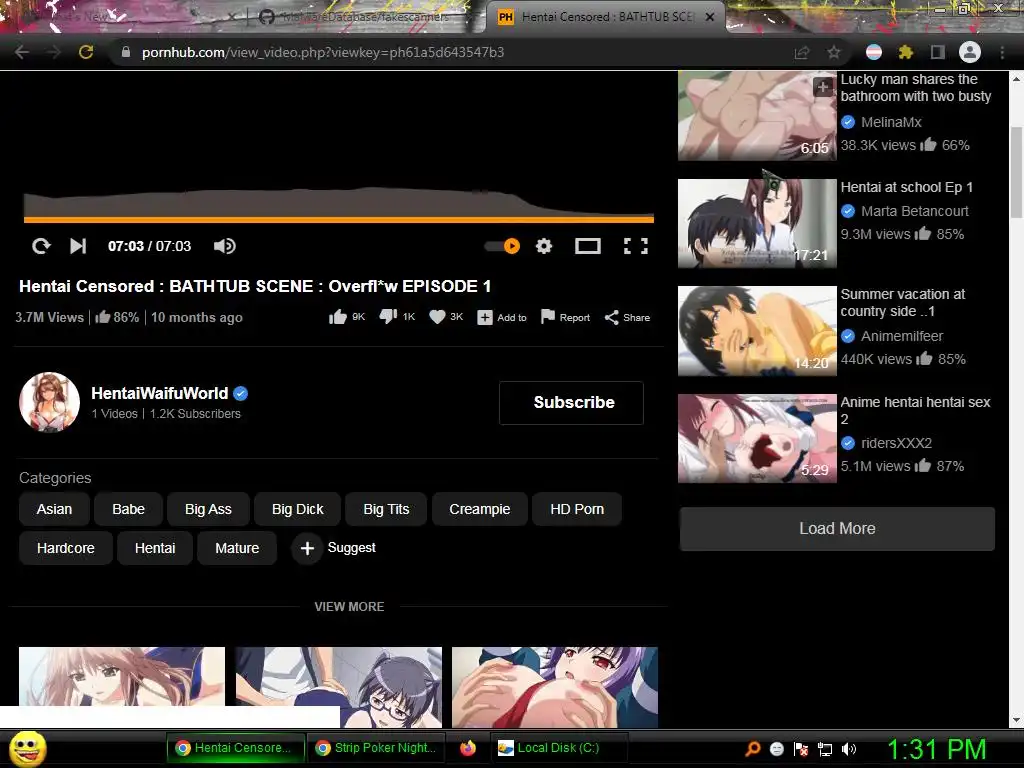Enter fullscreen video mode

coord(635,246)
